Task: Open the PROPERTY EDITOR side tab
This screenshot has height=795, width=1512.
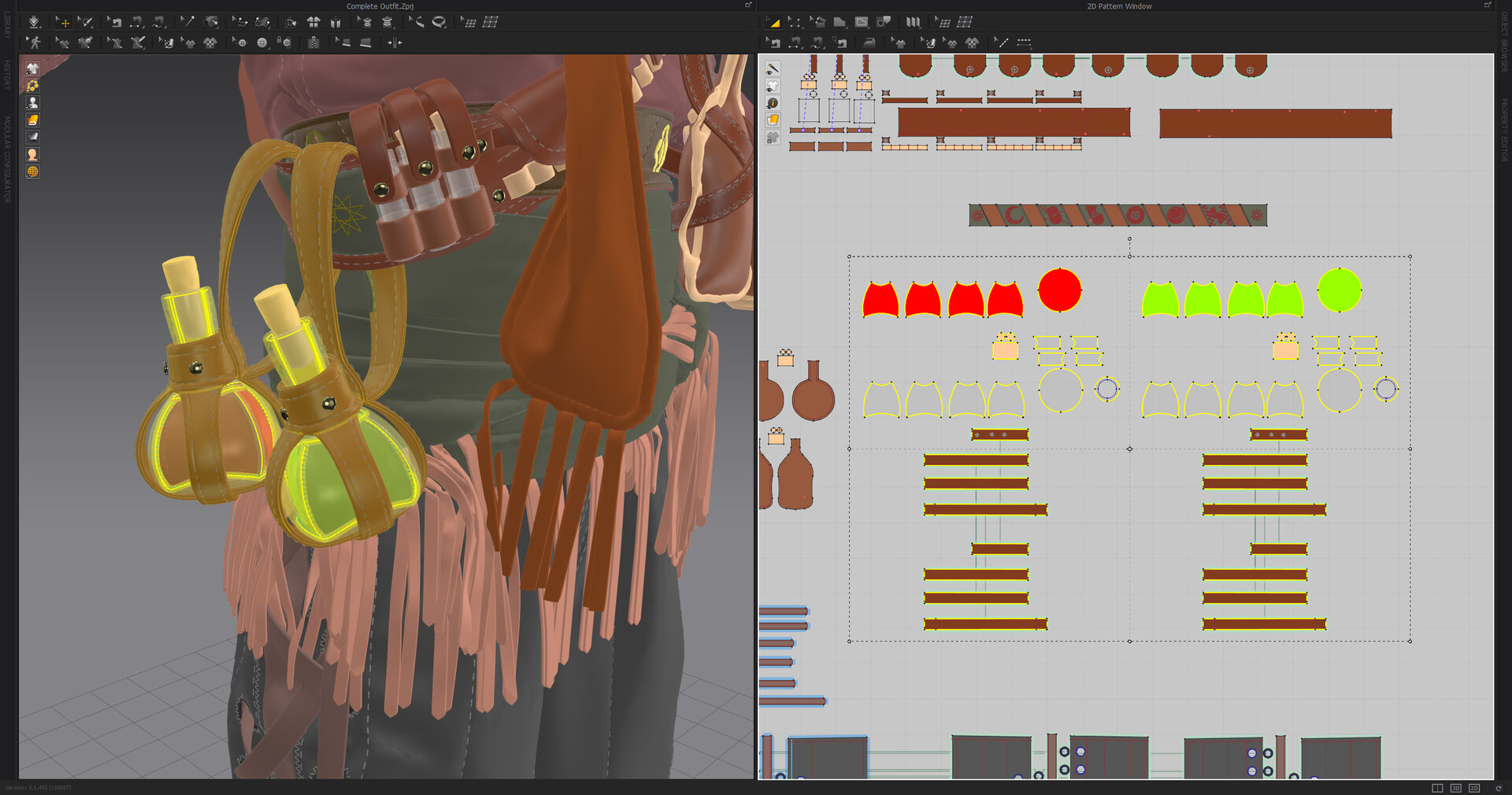Action: pyautogui.click(x=1503, y=130)
